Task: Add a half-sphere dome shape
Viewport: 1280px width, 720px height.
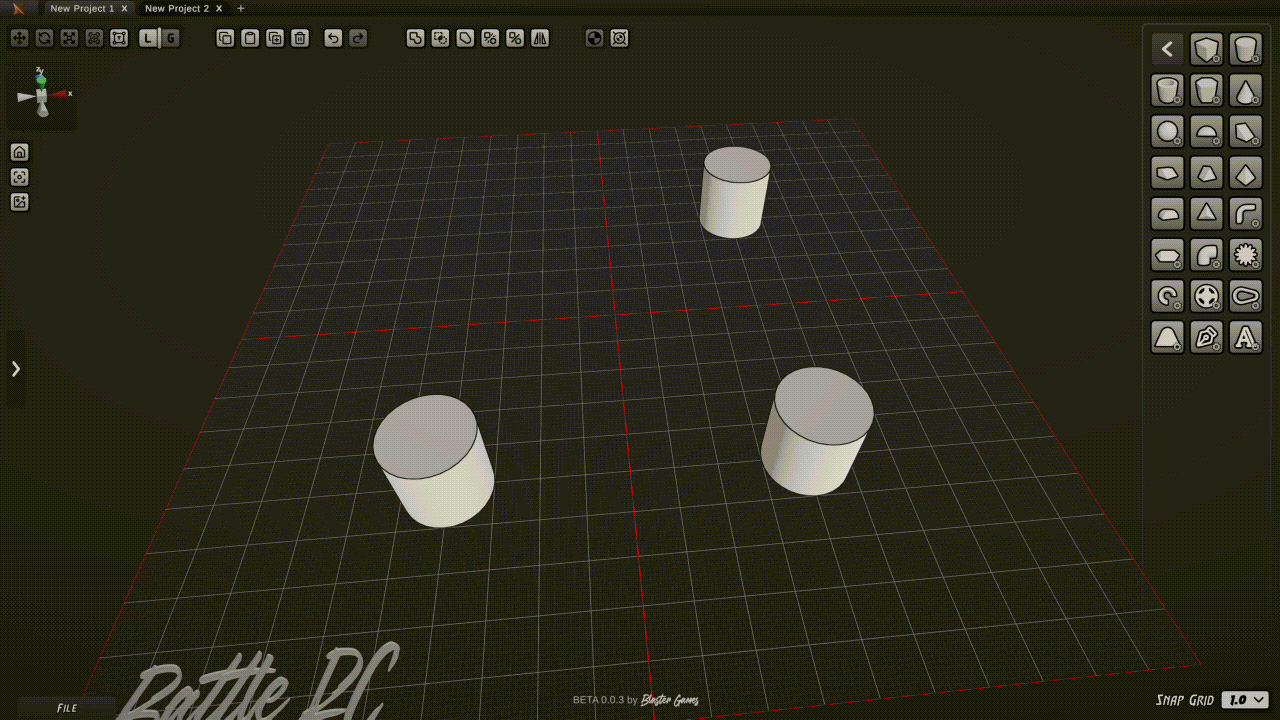Action: [1207, 132]
